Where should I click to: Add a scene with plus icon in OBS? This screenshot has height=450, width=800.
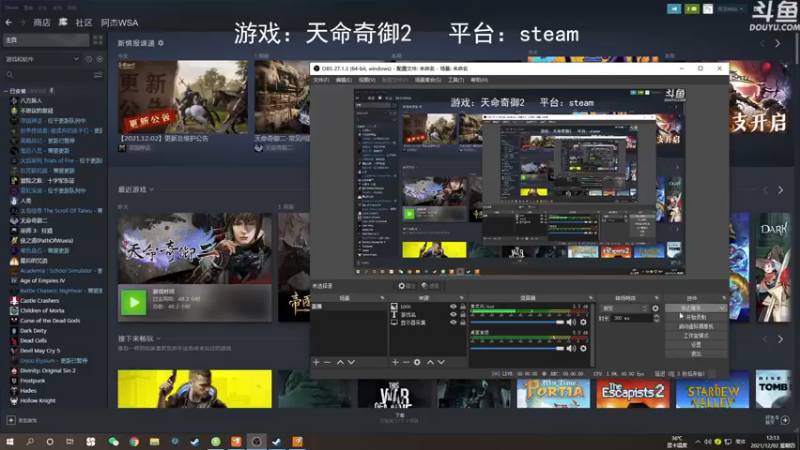tap(316, 362)
